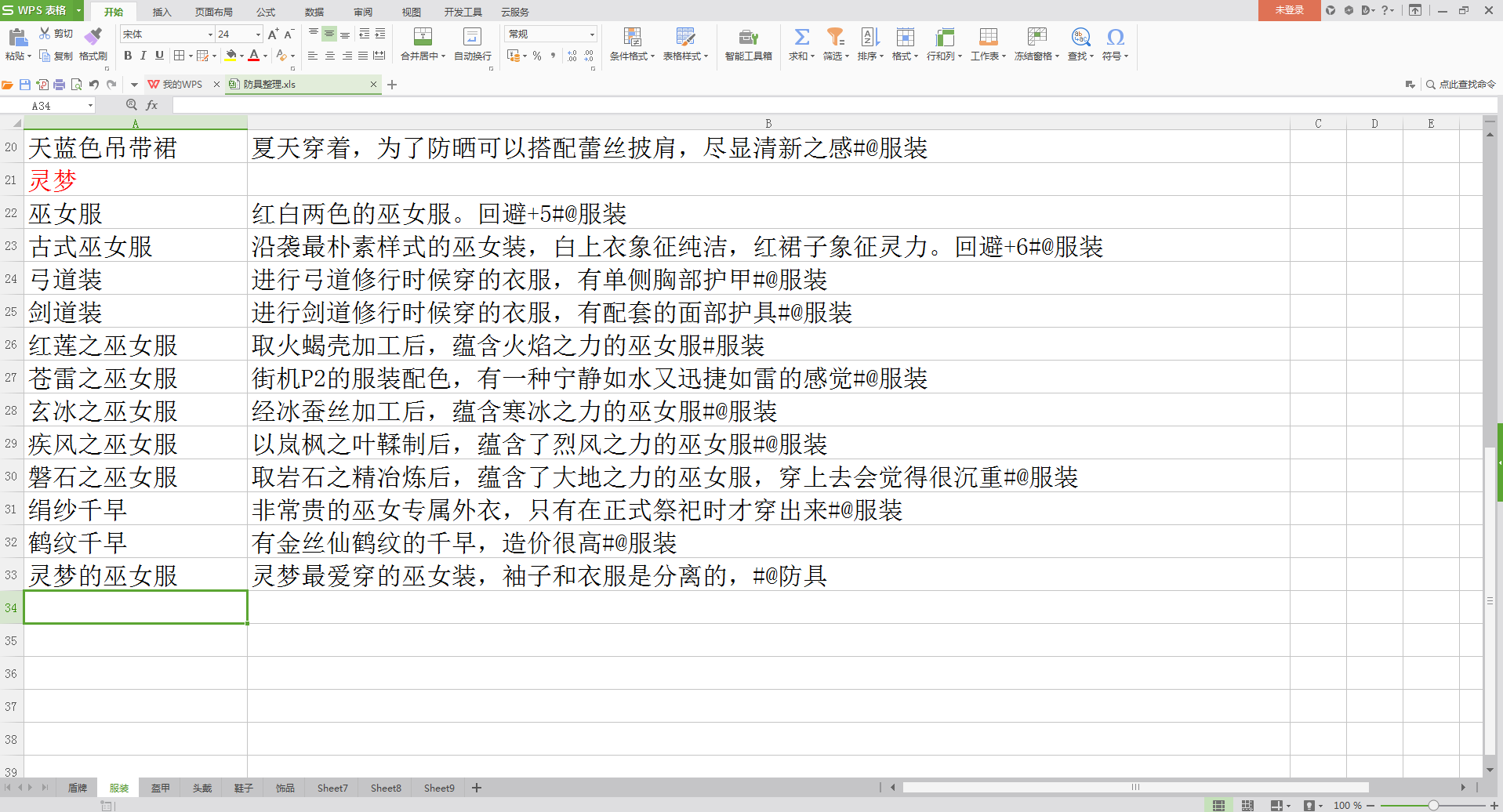Select cell containing 红莲之巫女服

[x=136, y=345]
